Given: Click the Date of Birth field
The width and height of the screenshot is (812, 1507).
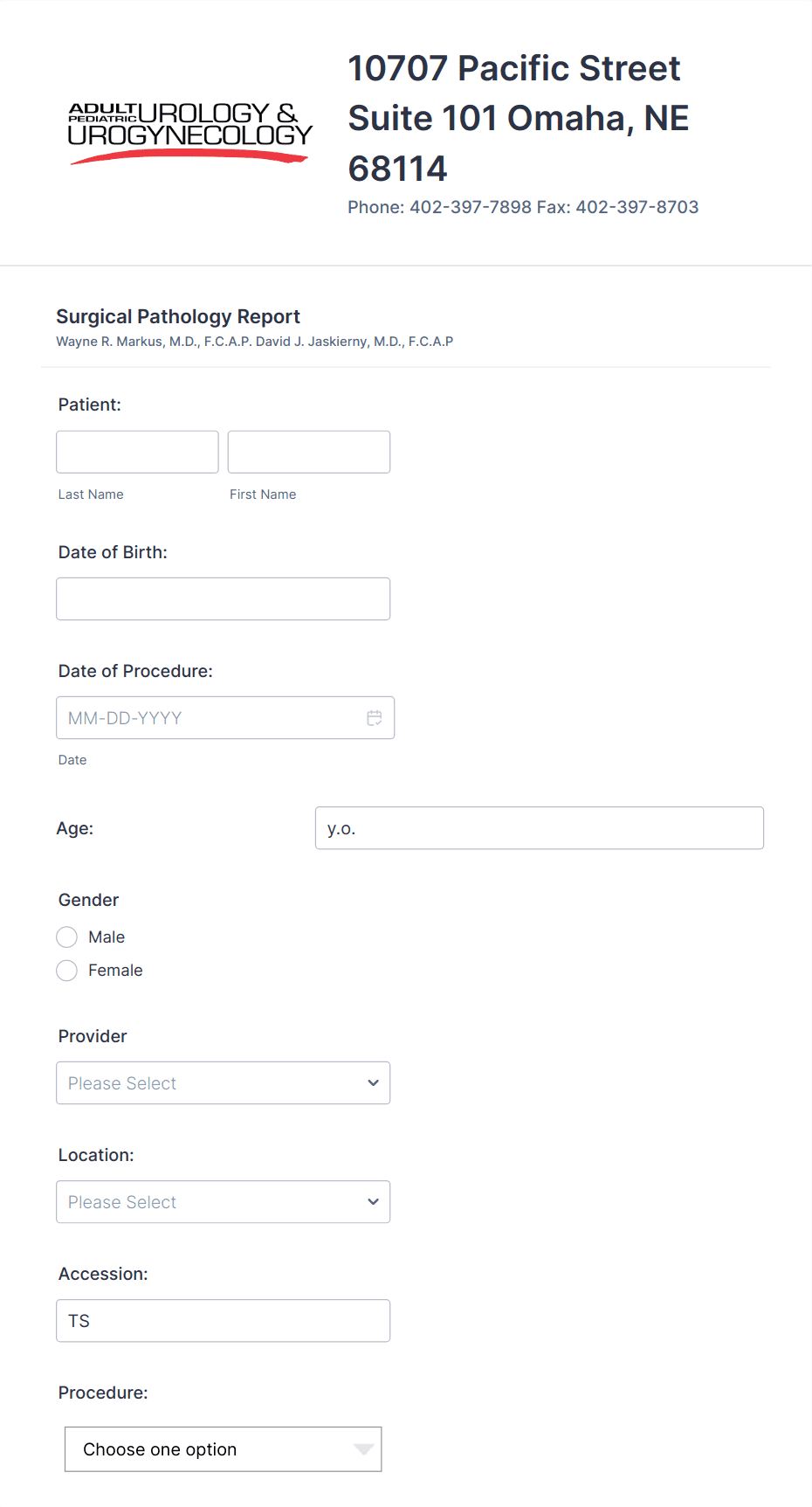Looking at the screenshot, I should point(223,598).
